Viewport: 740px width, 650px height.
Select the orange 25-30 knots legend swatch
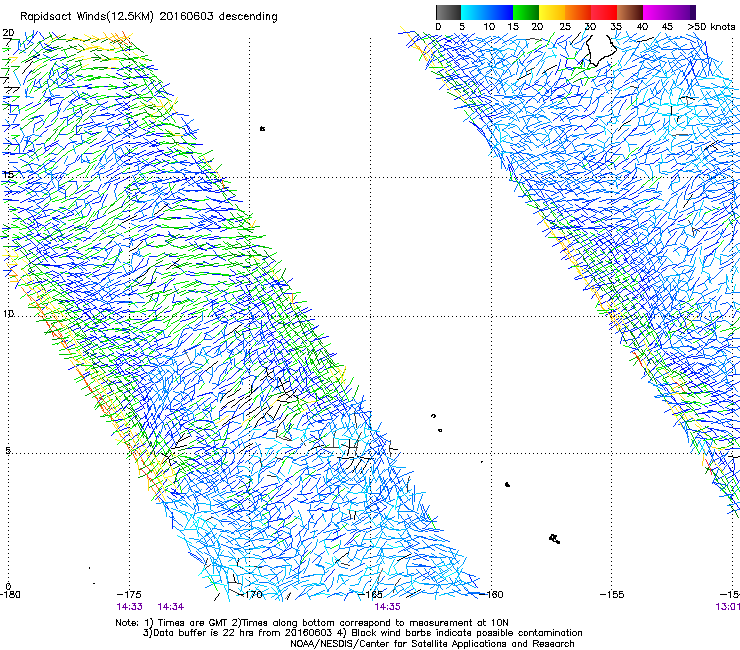578,12
